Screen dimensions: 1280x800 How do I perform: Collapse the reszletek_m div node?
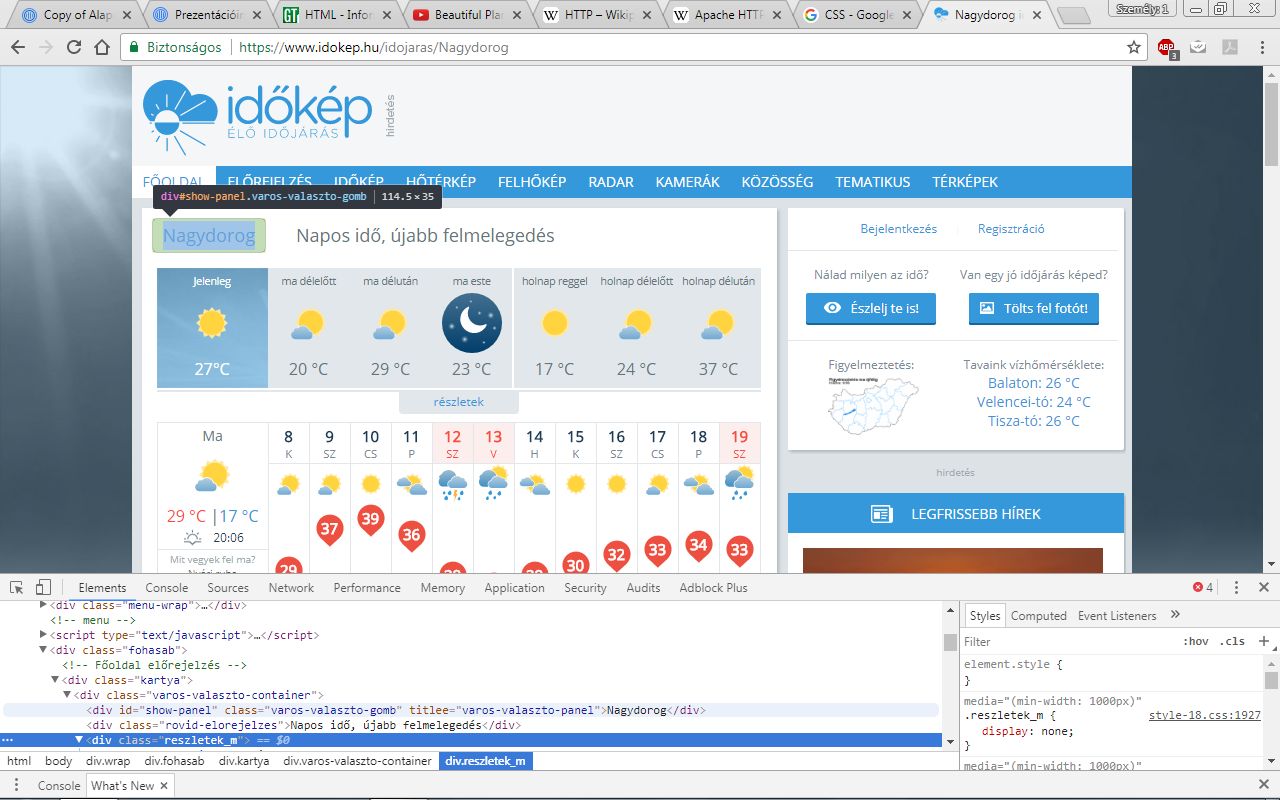[x=79, y=740]
